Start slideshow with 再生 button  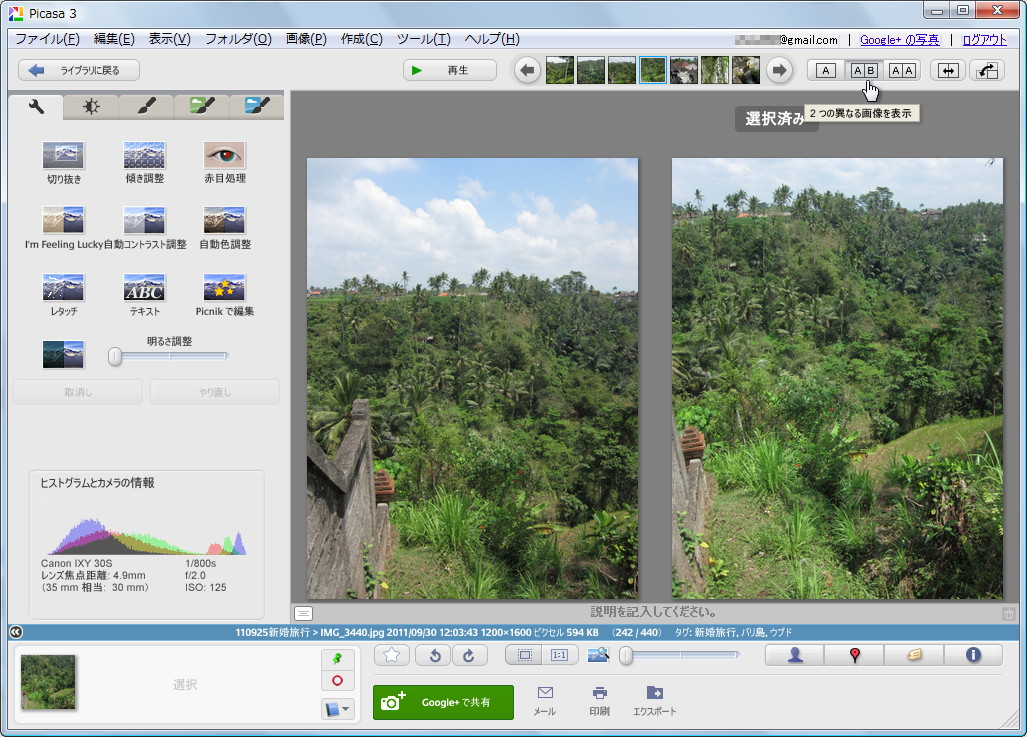[449, 70]
